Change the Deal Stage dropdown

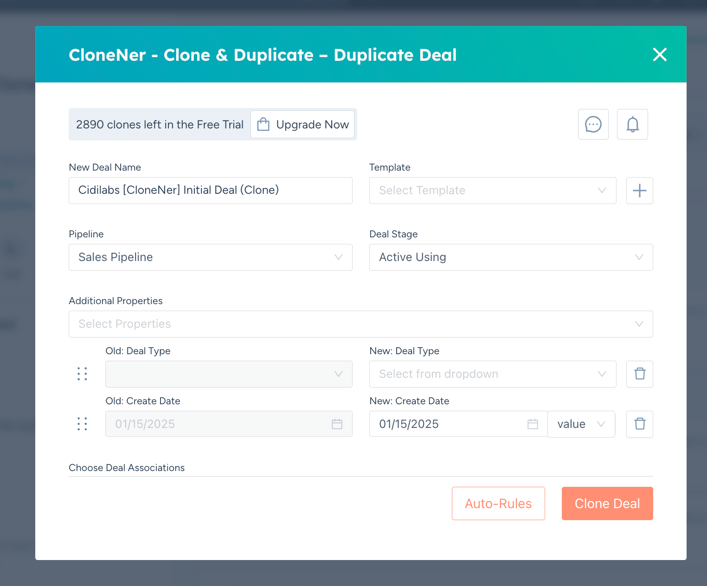pyautogui.click(x=510, y=257)
